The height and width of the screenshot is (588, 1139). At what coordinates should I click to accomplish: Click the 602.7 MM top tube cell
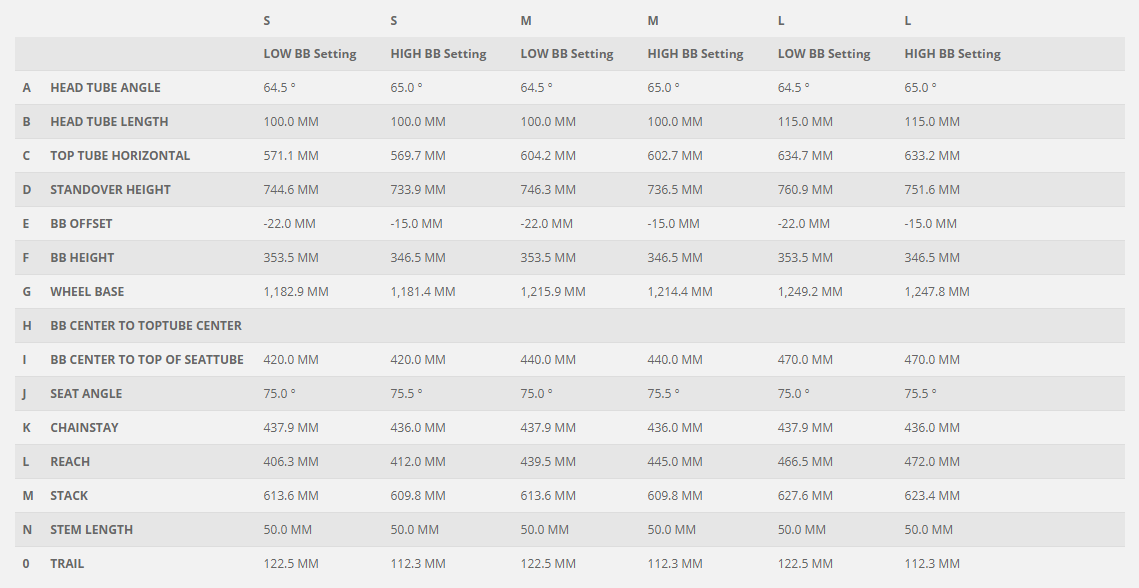[x=675, y=156]
